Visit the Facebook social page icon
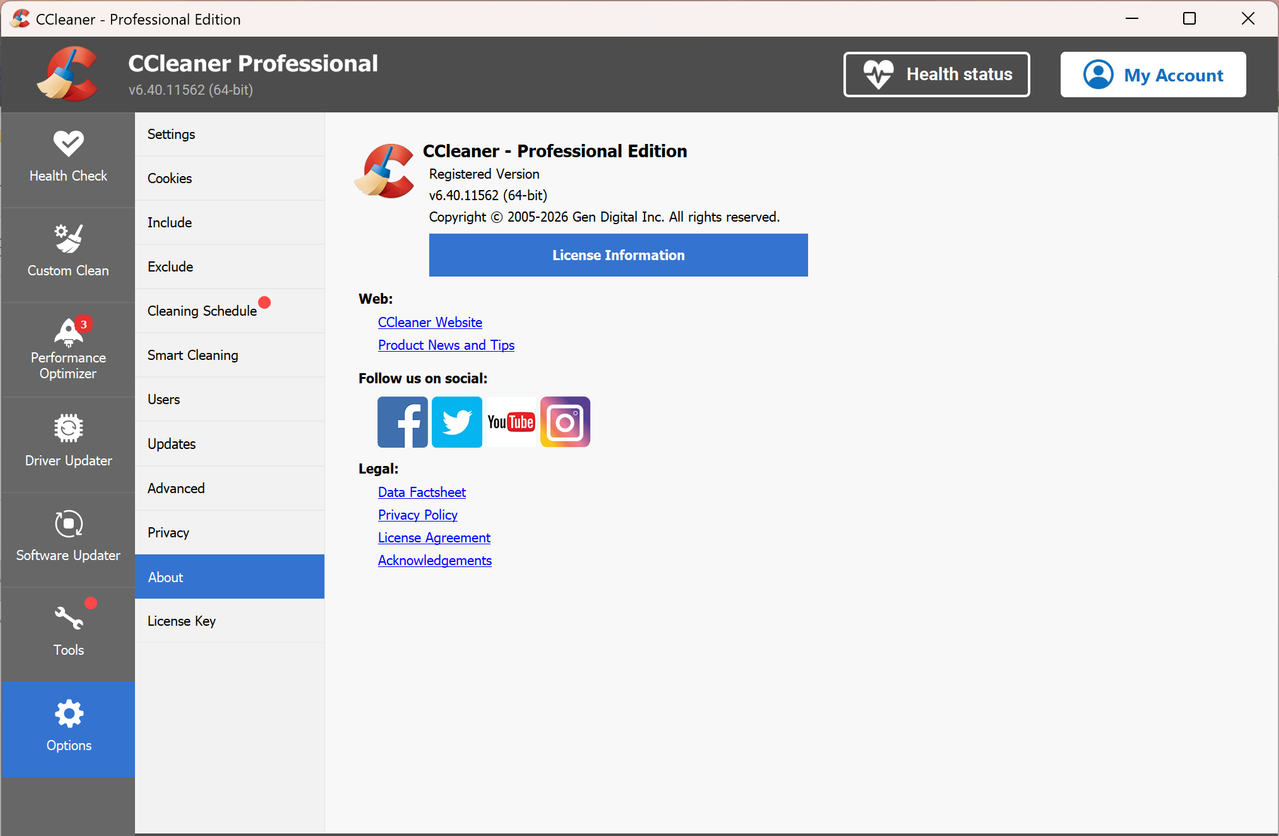 [403, 422]
